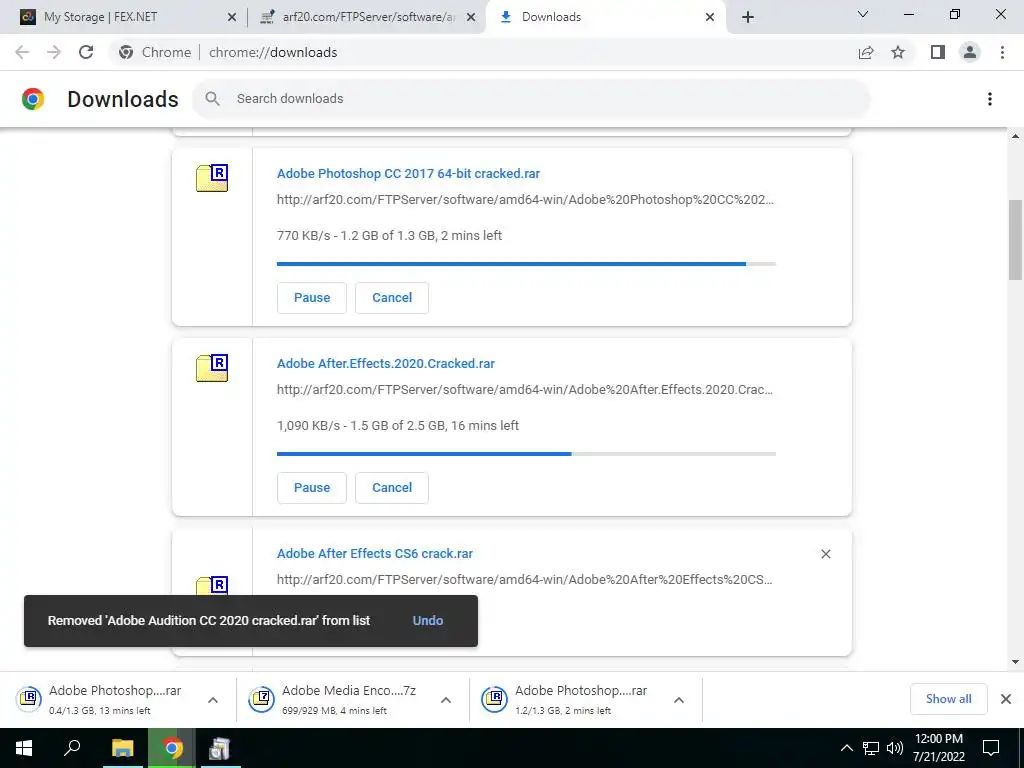Pause the After.Effects.2020 download

pos(312,488)
